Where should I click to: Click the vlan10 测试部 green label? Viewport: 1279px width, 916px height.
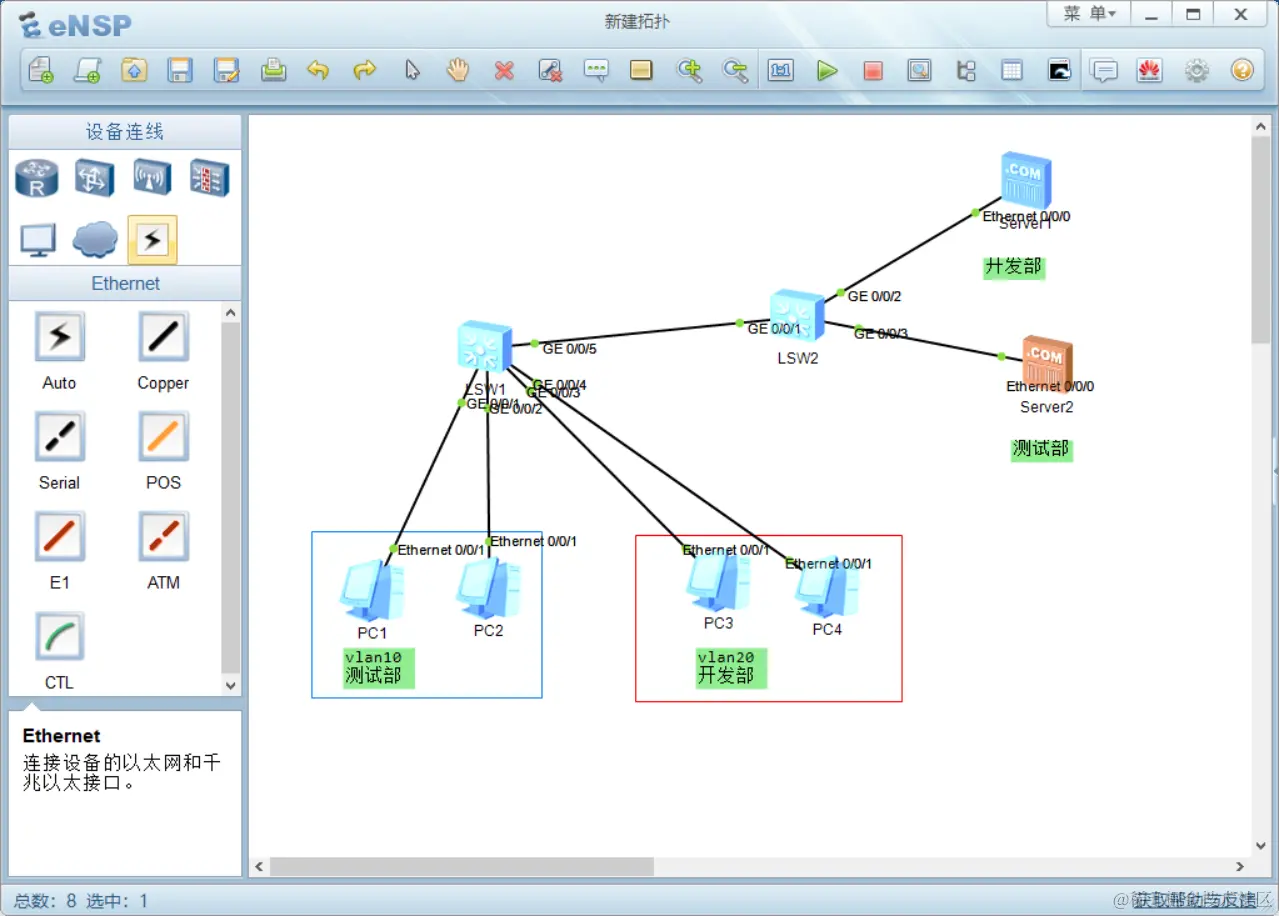tap(378, 667)
